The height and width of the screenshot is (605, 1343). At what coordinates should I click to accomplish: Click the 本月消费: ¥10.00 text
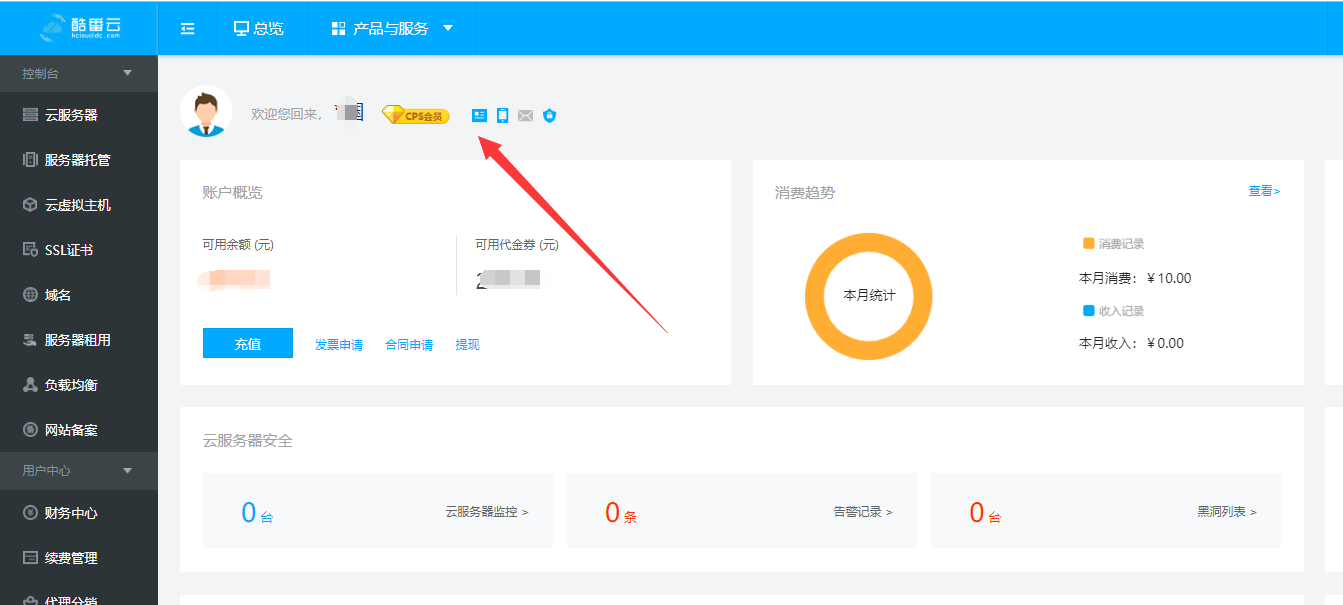(1135, 278)
